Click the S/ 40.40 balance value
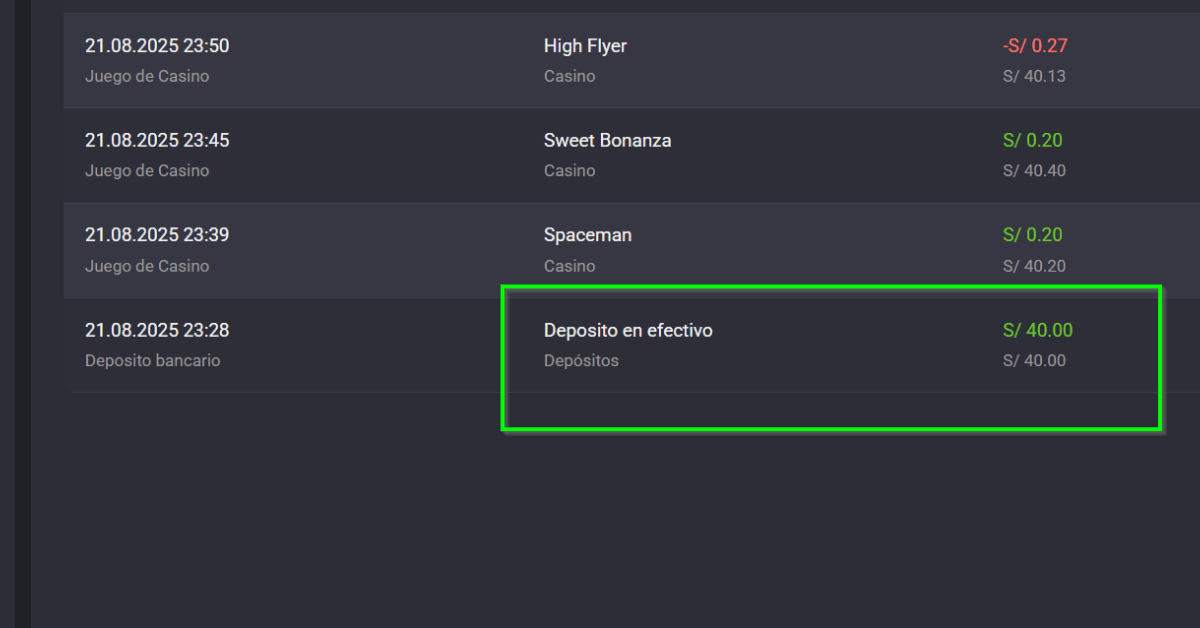 pyautogui.click(x=1034, y=171)
